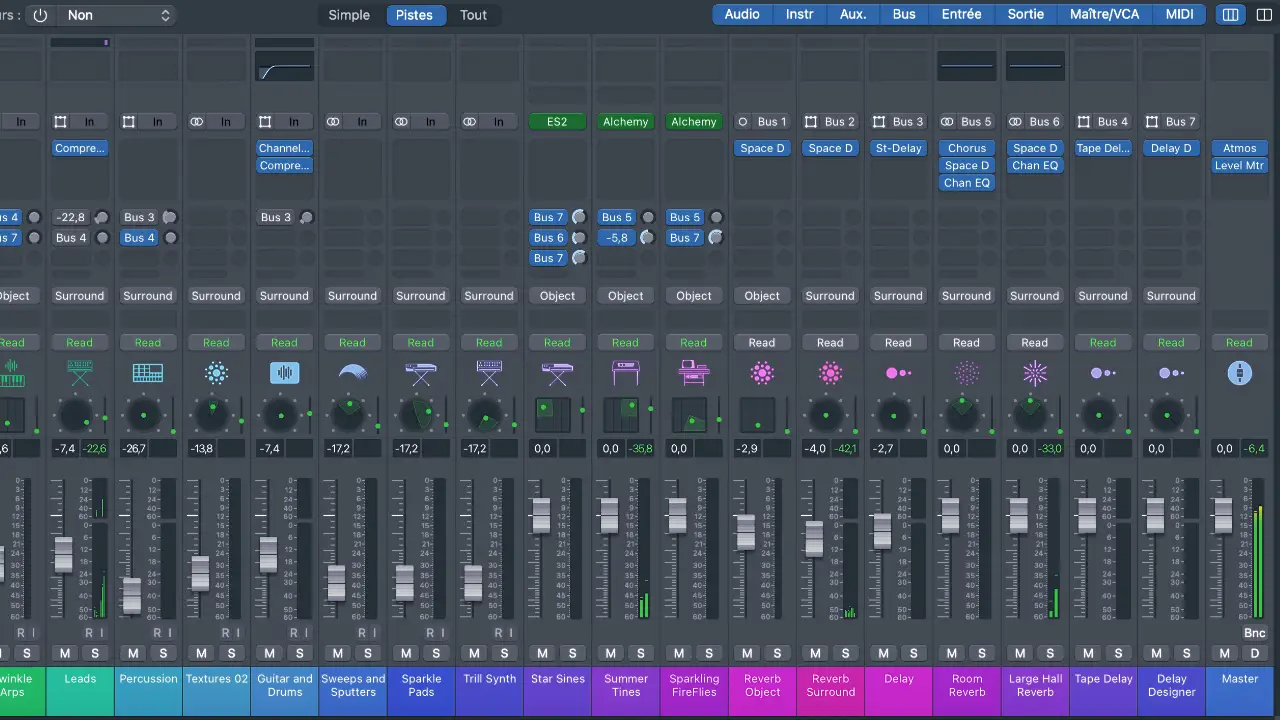The width and height of the screenshot is (1280, 720).
Task: Open the Alchemy instrument slot on Summer Tines
Action: point(625,121)
